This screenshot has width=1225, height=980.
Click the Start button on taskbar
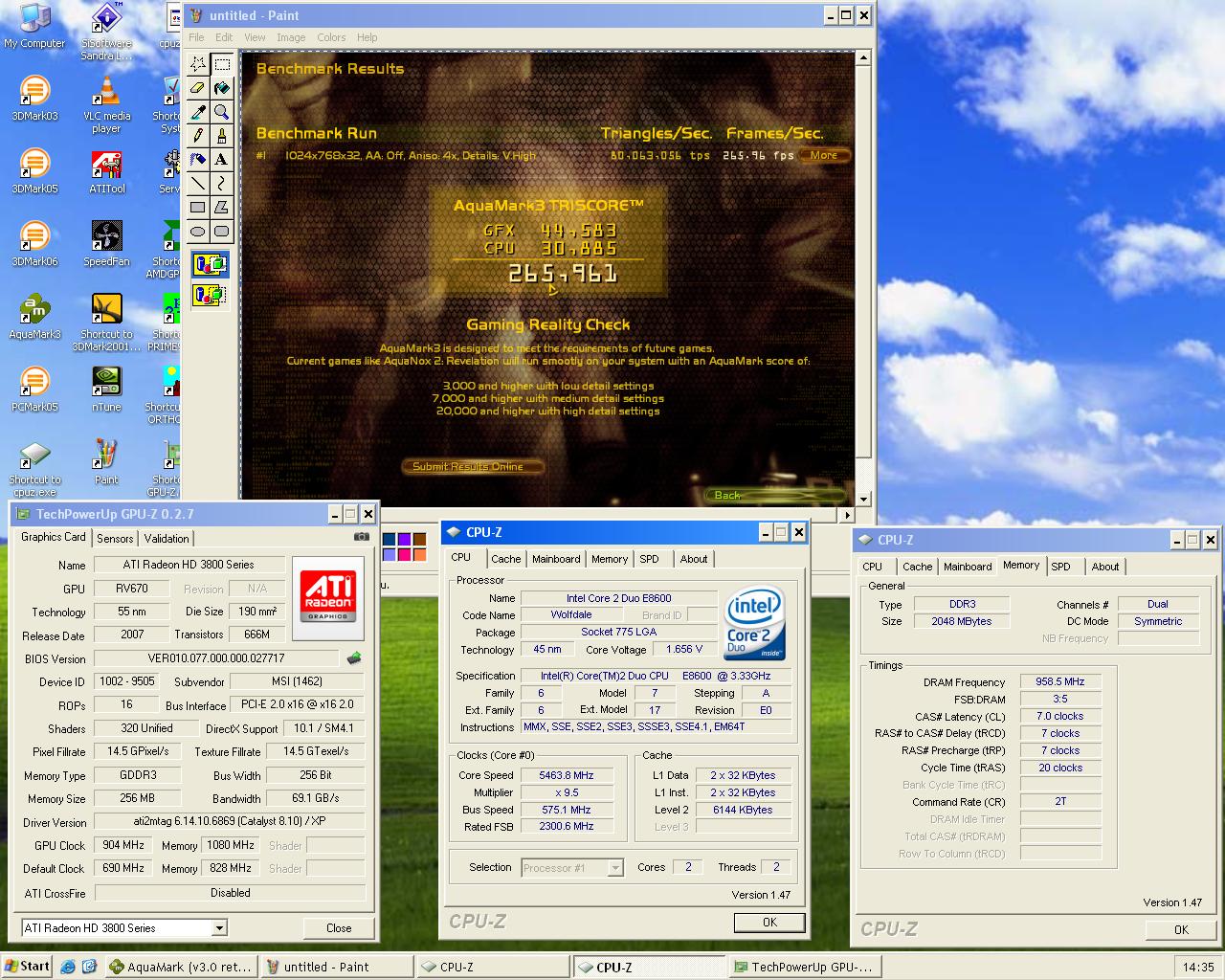point(26,966)
